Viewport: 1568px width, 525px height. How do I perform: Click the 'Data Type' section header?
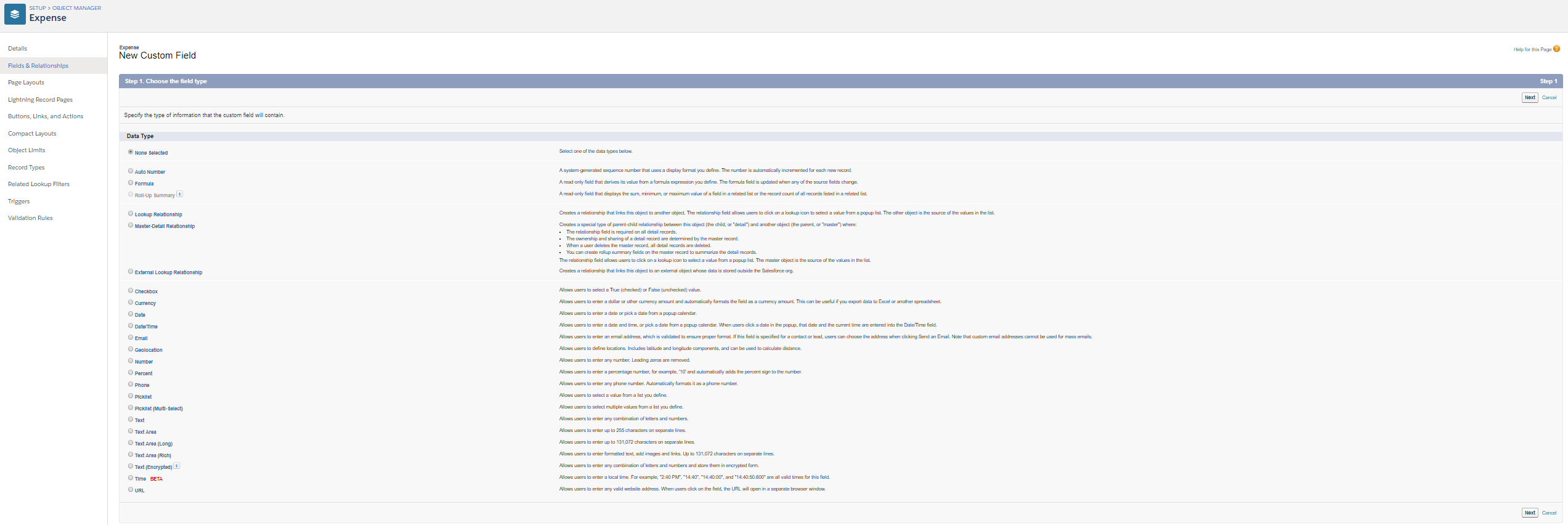[x=140, y=136]
